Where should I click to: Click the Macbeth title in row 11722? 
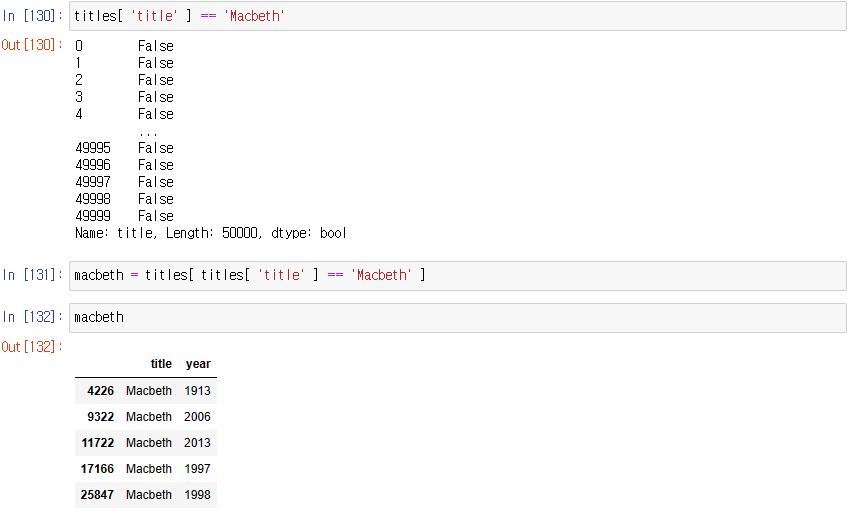[149, 443]
